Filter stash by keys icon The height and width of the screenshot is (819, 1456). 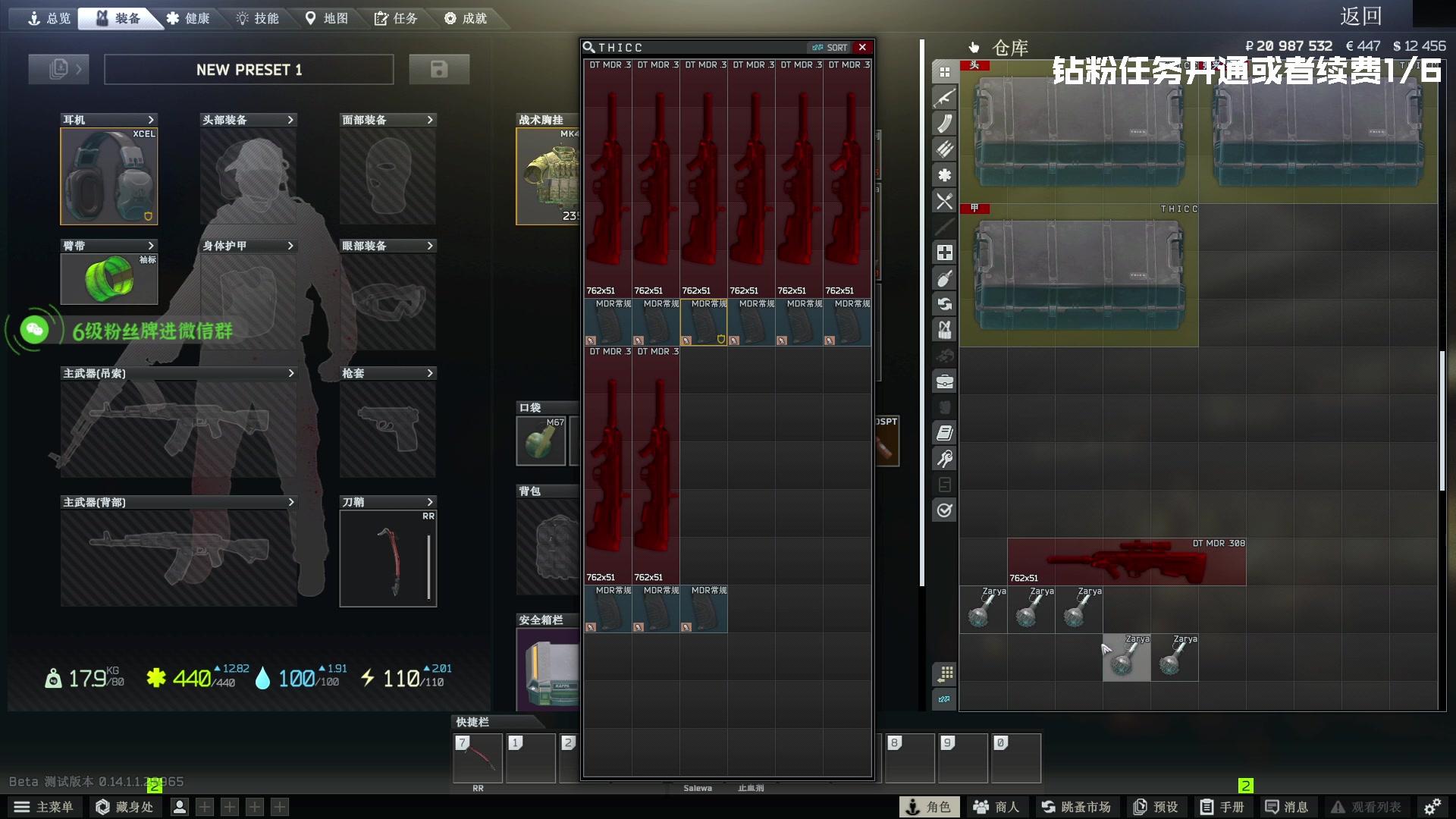click(x=944, y=459)
